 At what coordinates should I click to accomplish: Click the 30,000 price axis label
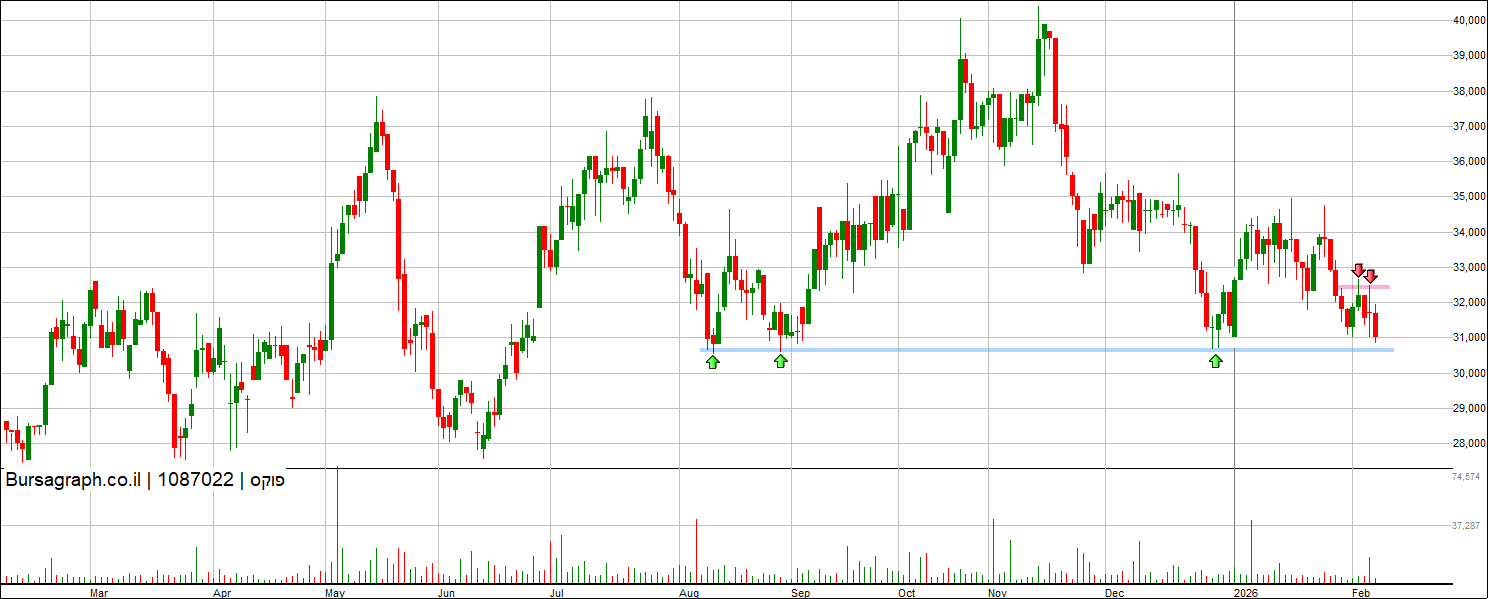point(1468,374)
